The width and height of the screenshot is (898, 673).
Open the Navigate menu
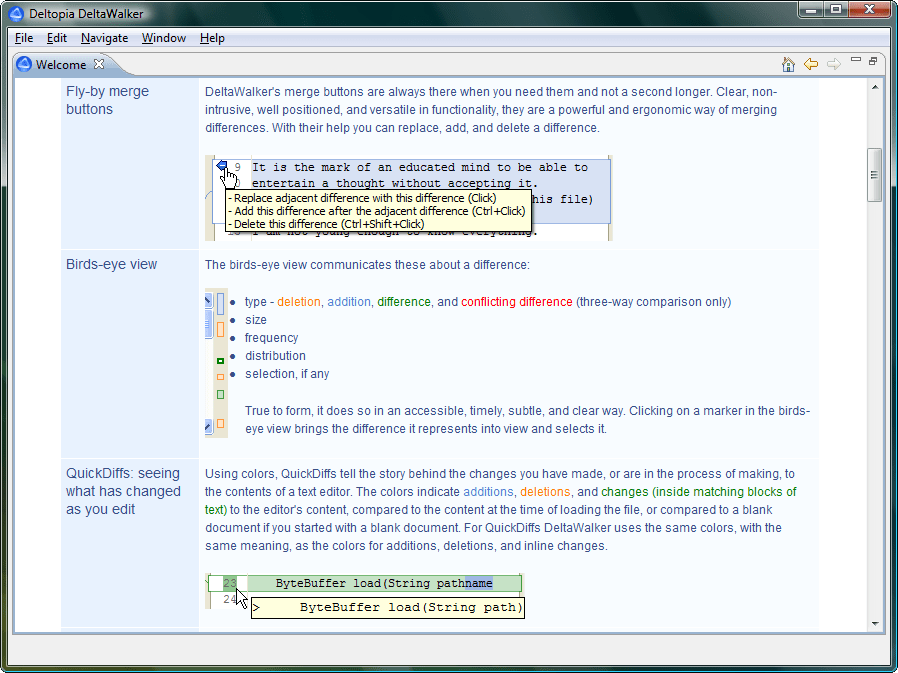[104, 38]
